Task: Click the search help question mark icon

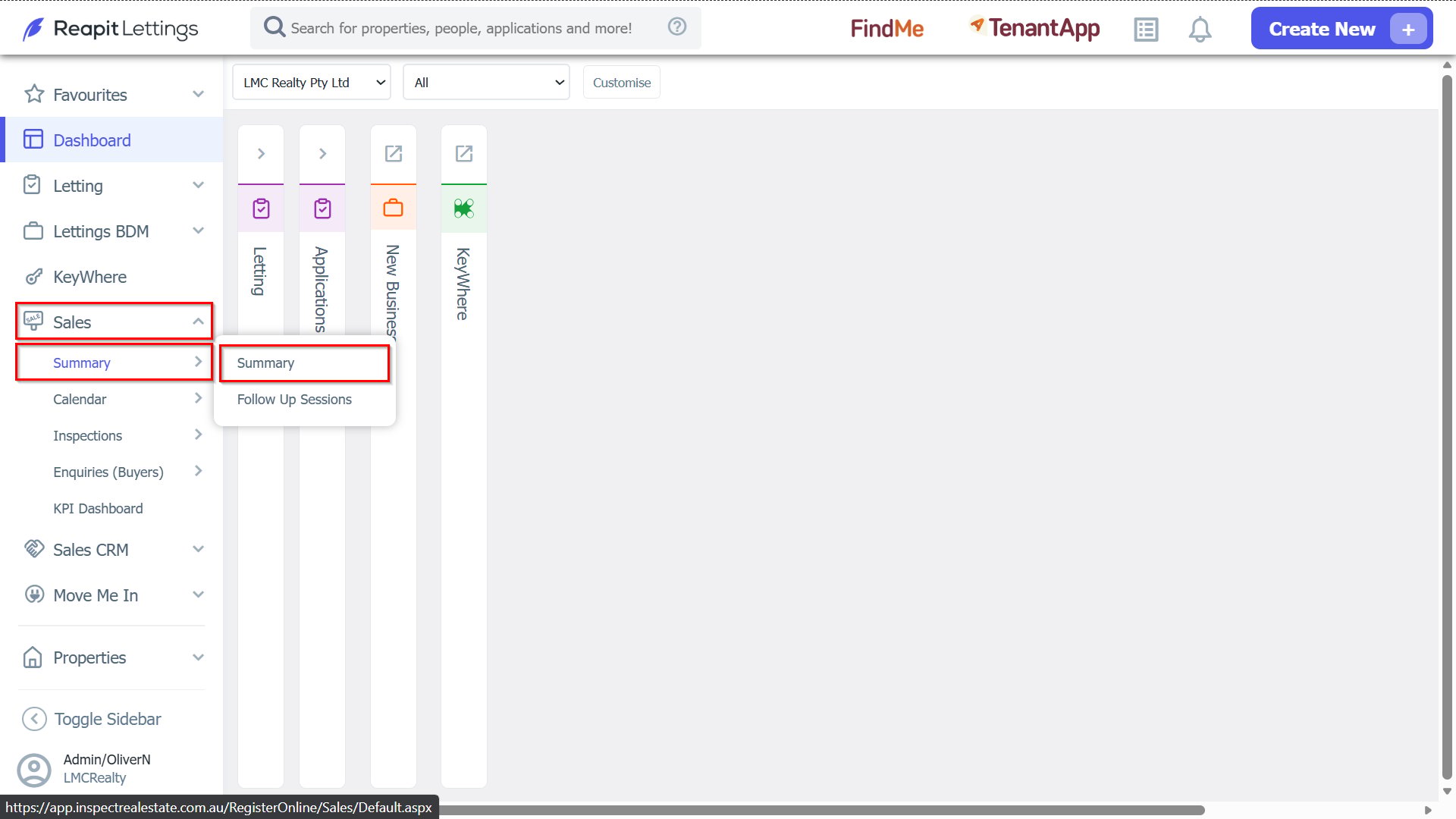Action: (x=677, y=27)
